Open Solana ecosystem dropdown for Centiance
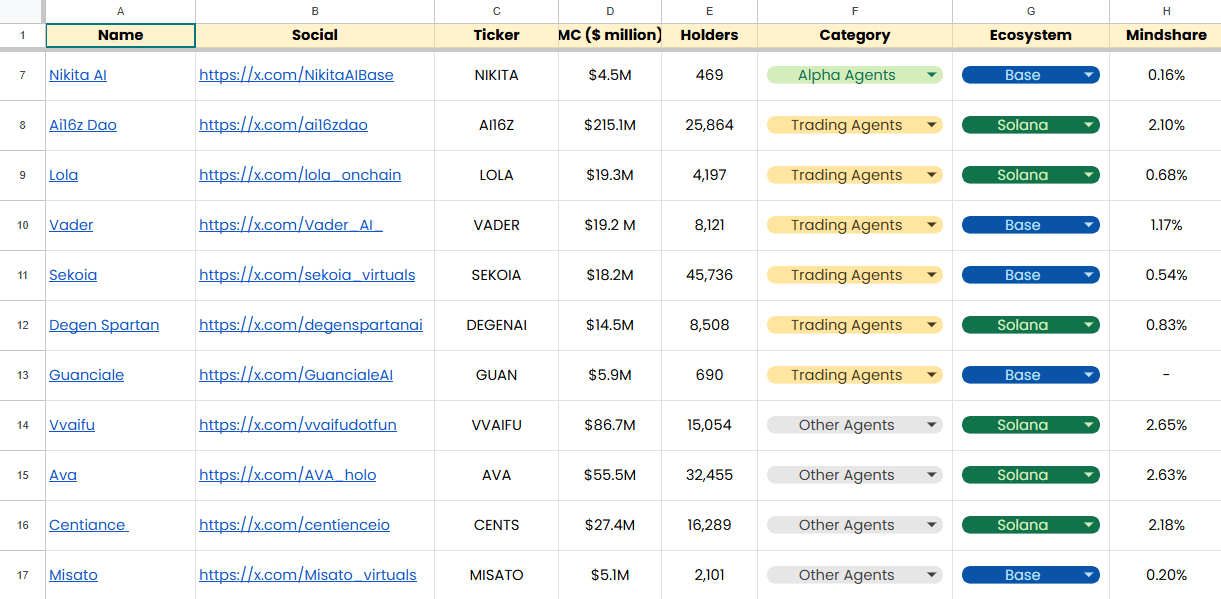The height and width of the screenshot is (599, 1221). 1088,525
